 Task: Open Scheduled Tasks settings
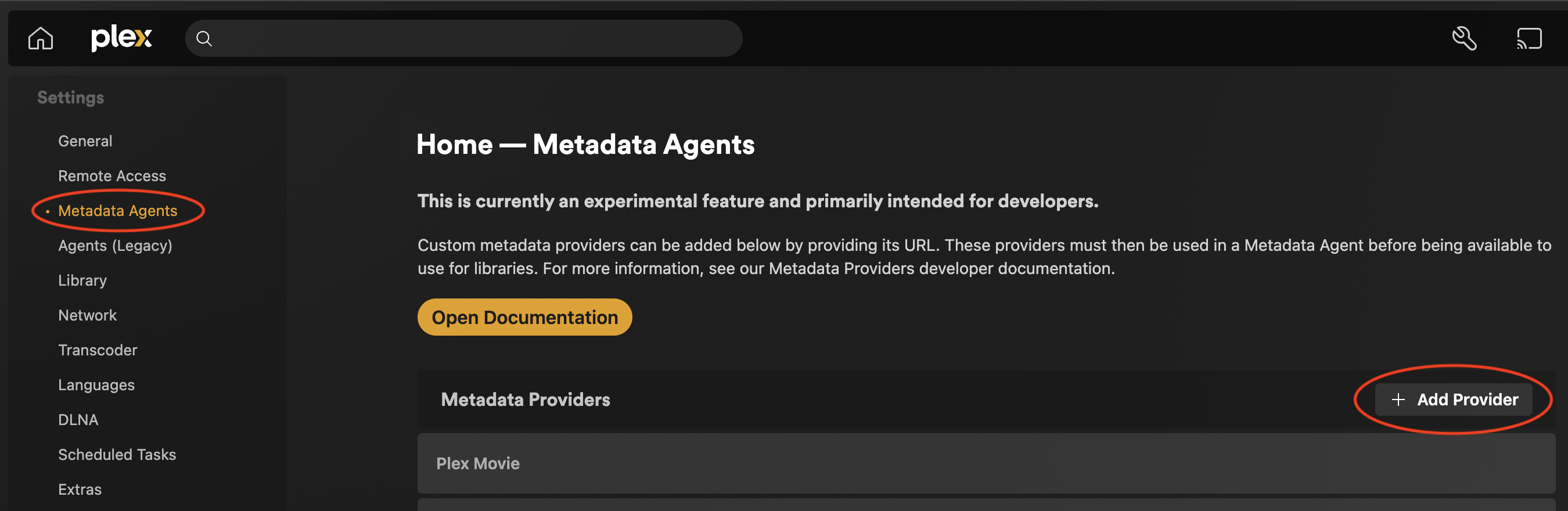[x=117, y=455]
